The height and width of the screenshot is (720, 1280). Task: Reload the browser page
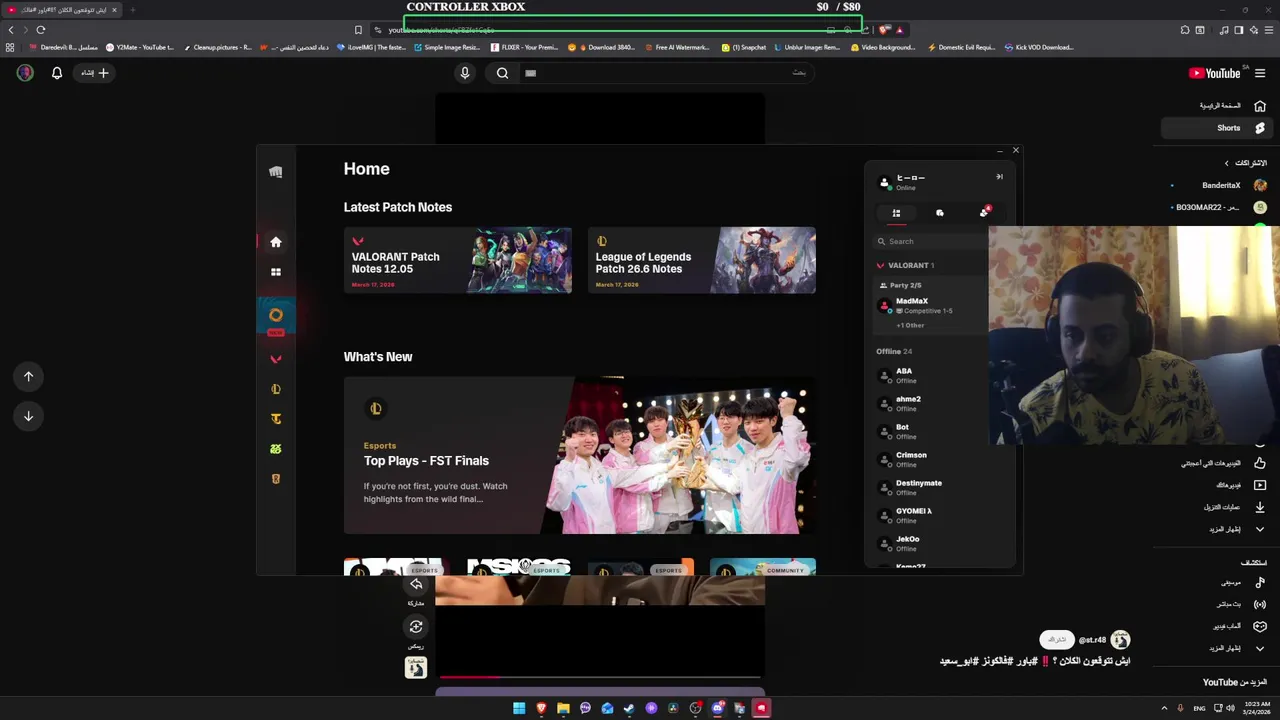(x=41, y=30)
